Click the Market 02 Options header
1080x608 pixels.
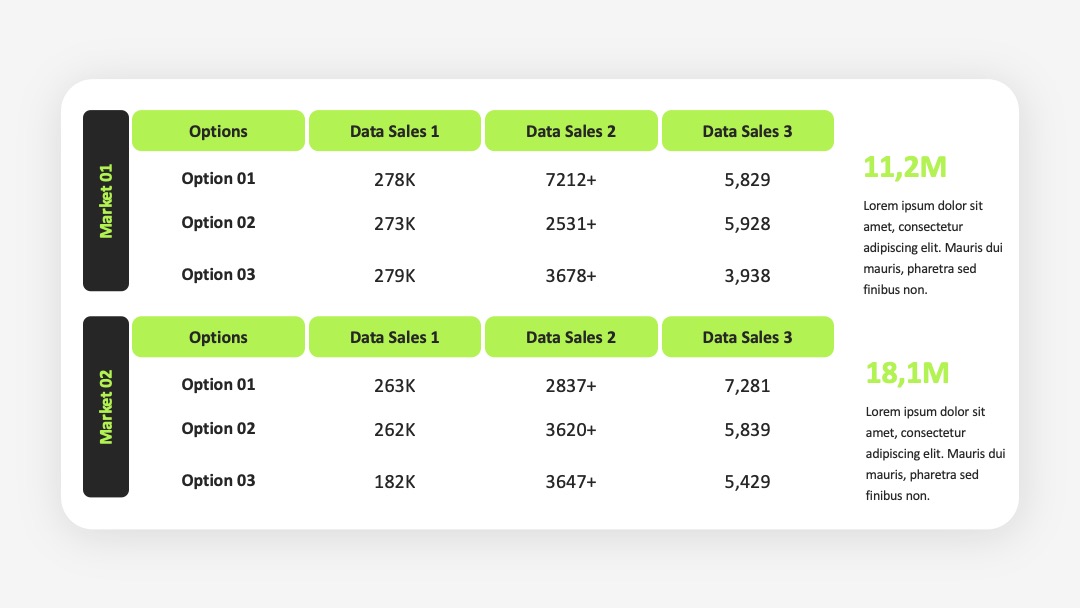(x=218, y=337)
